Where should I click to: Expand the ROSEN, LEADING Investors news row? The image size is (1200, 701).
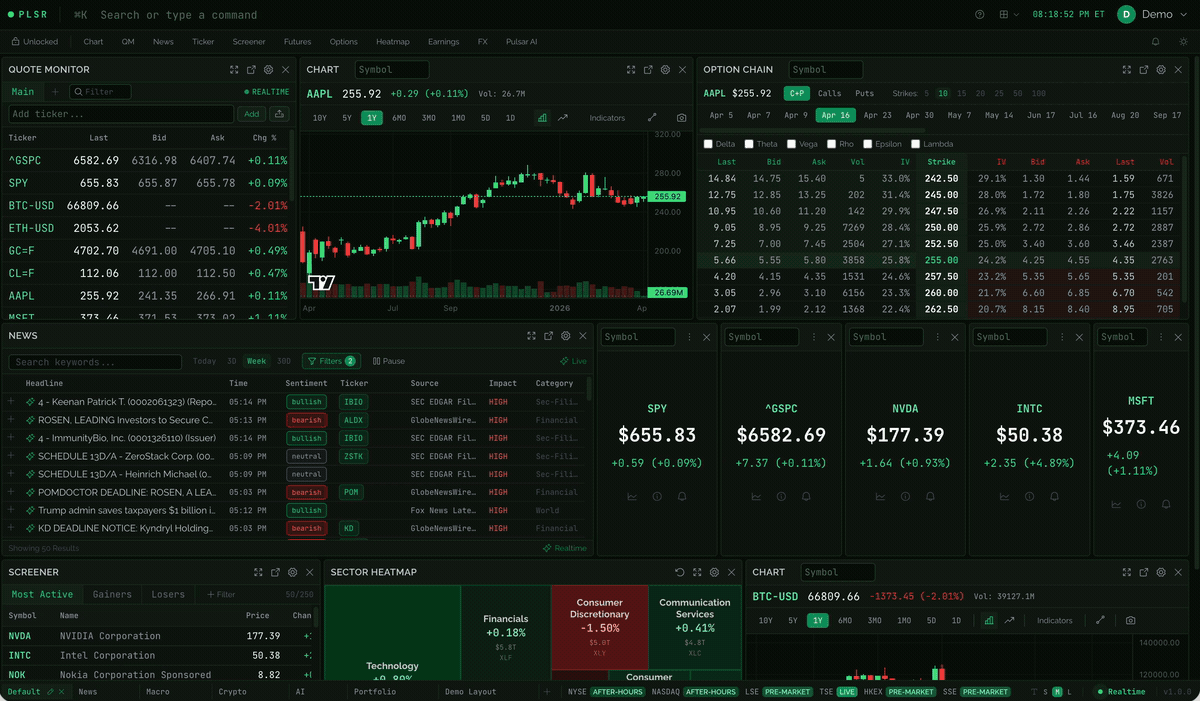(11, 420)
